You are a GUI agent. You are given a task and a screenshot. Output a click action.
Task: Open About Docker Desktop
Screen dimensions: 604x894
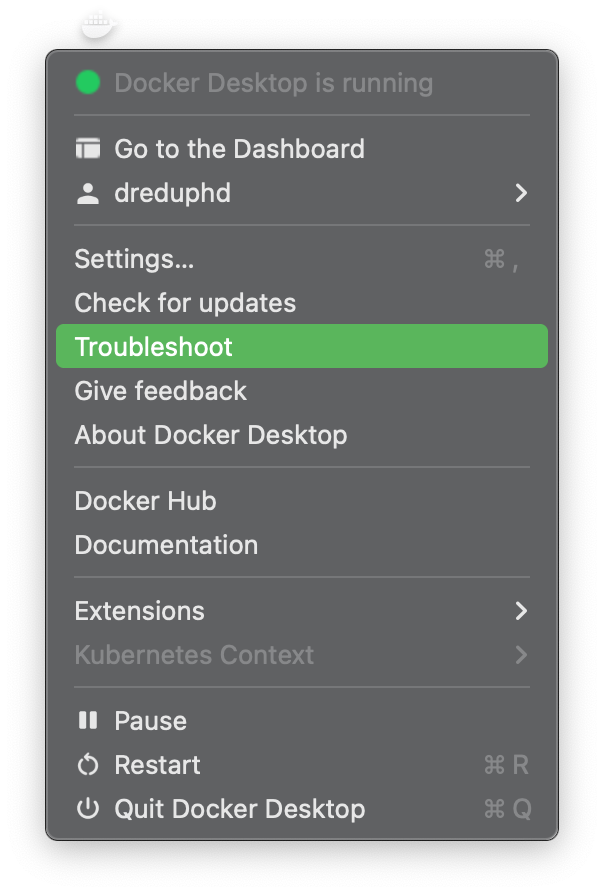pyautogui.click(x=210, y=435)
